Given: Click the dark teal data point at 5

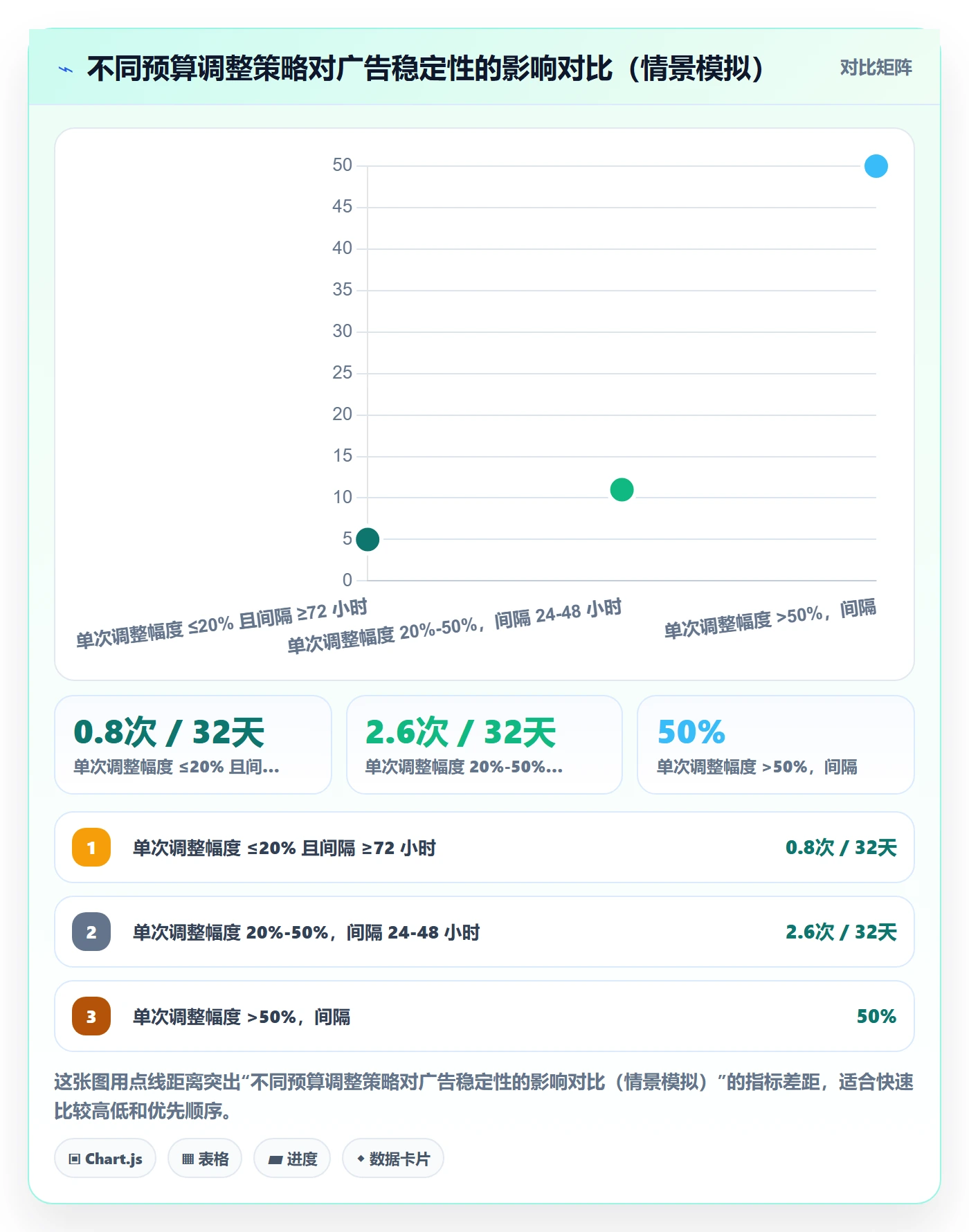Looking at the screenshot, I should coord(368,539).
